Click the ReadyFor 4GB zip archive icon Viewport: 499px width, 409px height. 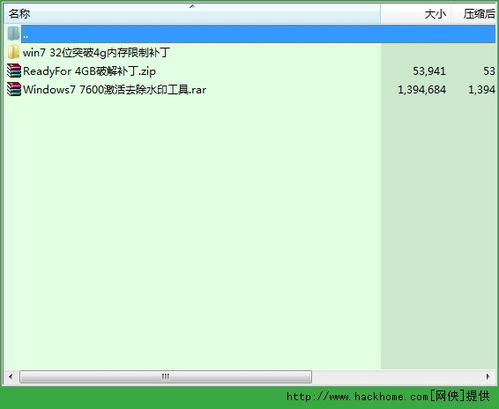click(14, 71)
